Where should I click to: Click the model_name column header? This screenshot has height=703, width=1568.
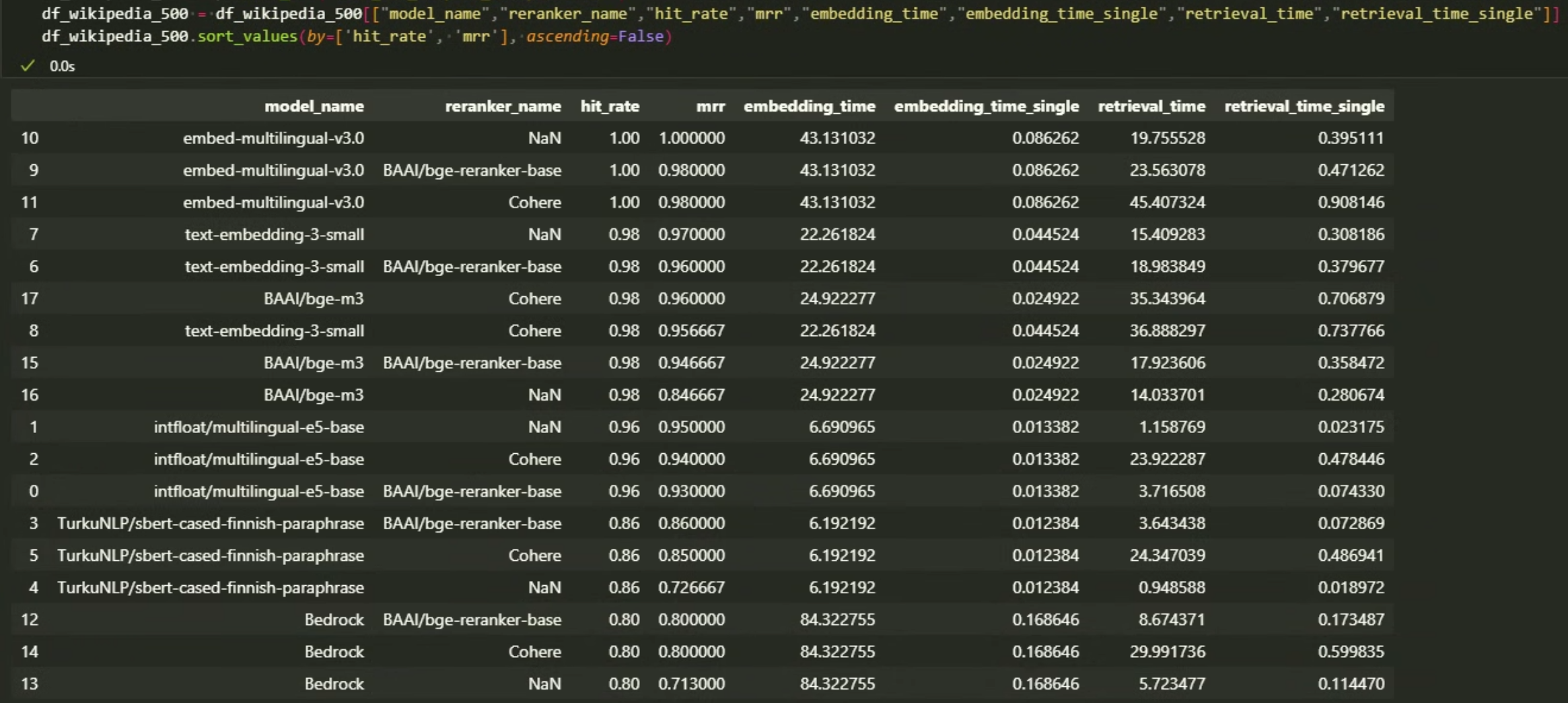pyautogui.click(x=314, y=106)
